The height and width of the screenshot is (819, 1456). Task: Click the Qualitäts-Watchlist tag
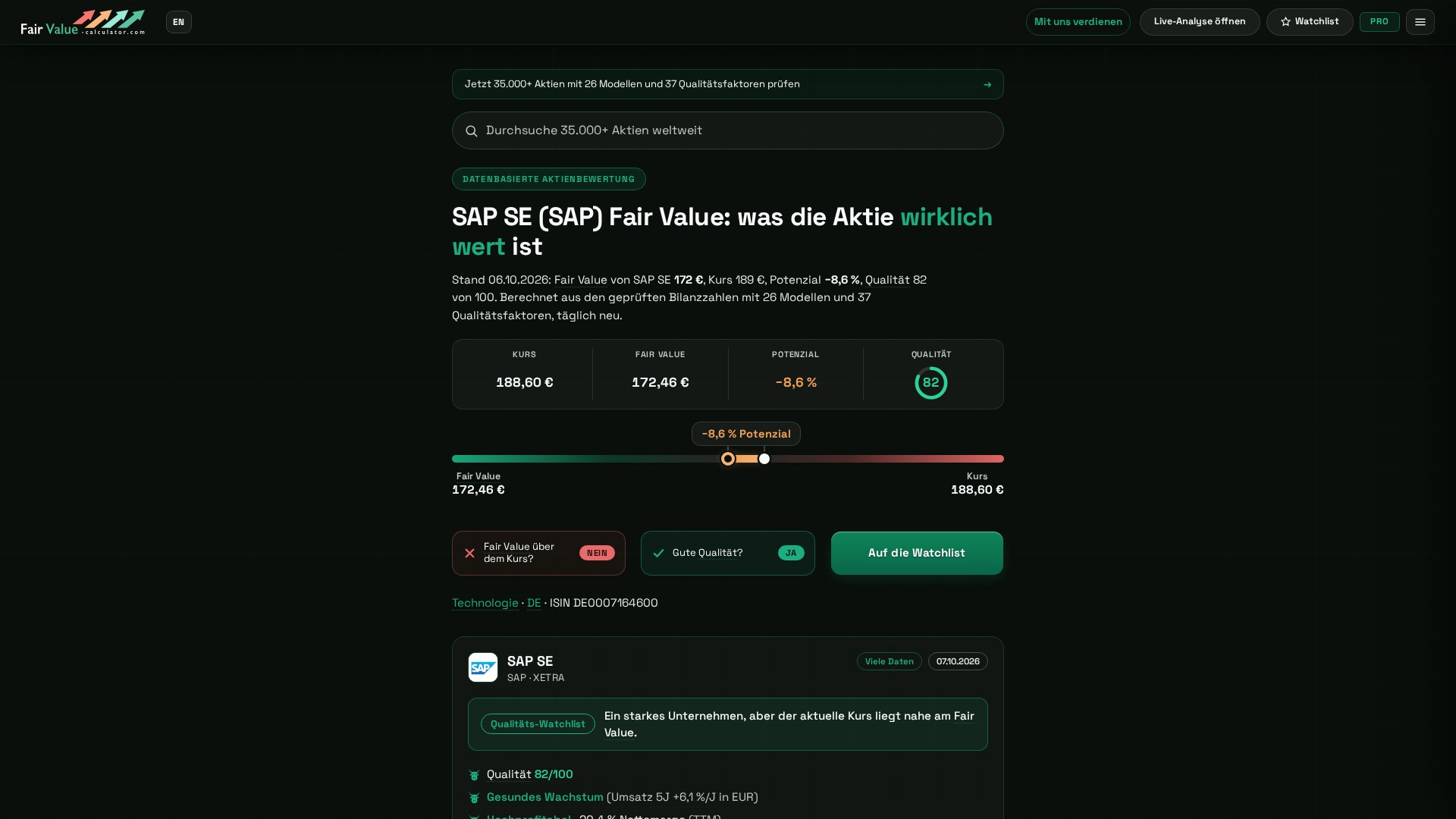(538, 724)
